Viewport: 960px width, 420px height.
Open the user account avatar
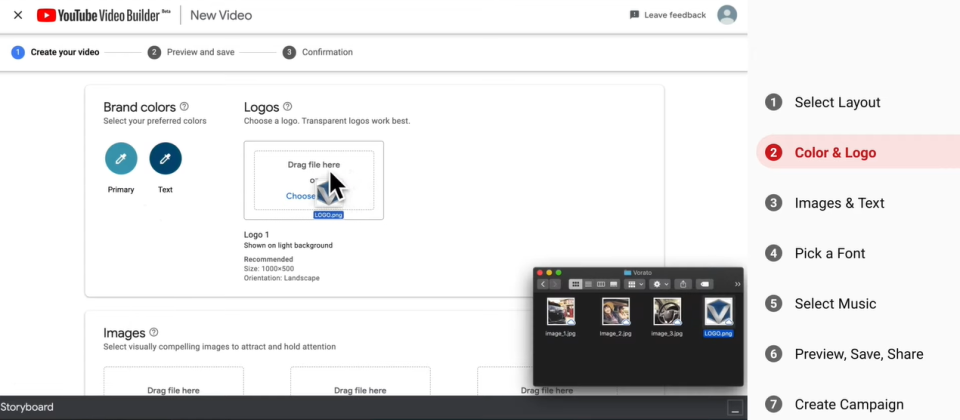(727, 15)
